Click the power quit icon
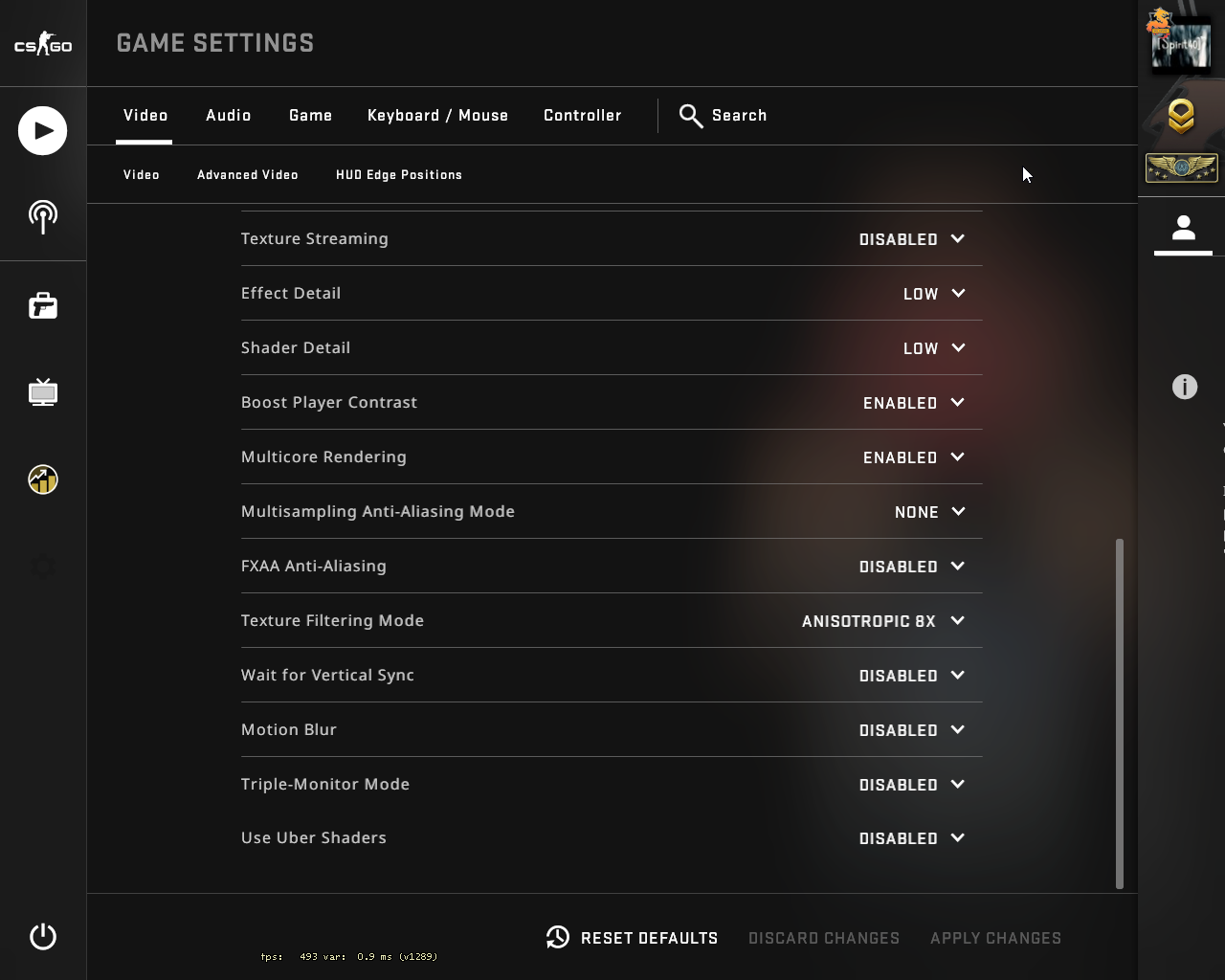Image resolution: width=1225 pixels, height=980 pixels. 43,936
